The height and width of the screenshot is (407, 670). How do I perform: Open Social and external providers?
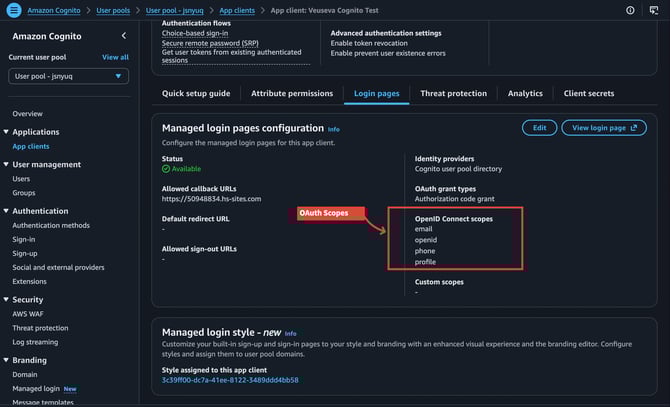(58, 267)
